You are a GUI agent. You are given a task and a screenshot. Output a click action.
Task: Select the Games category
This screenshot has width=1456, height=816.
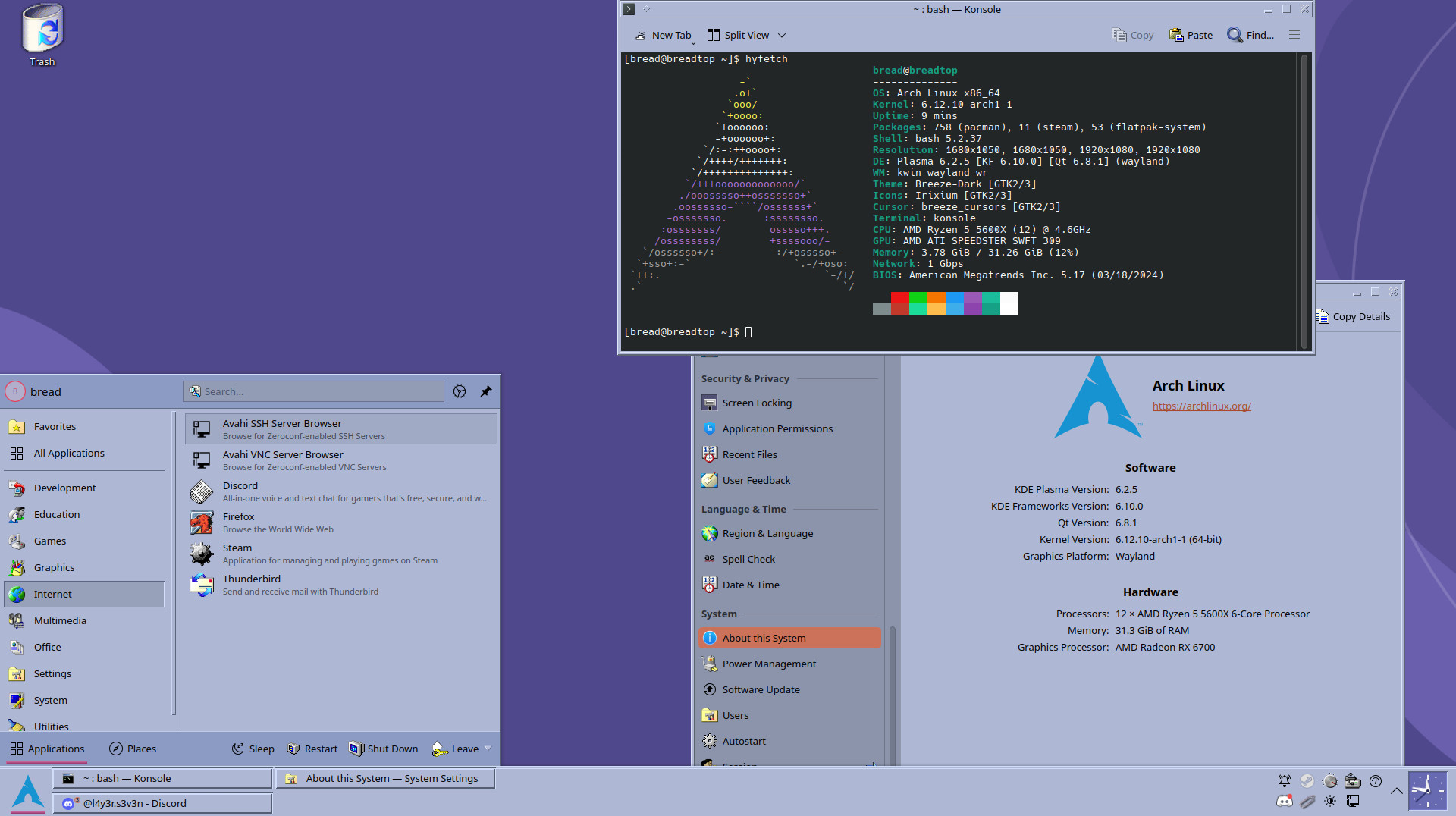coord(84,541)
